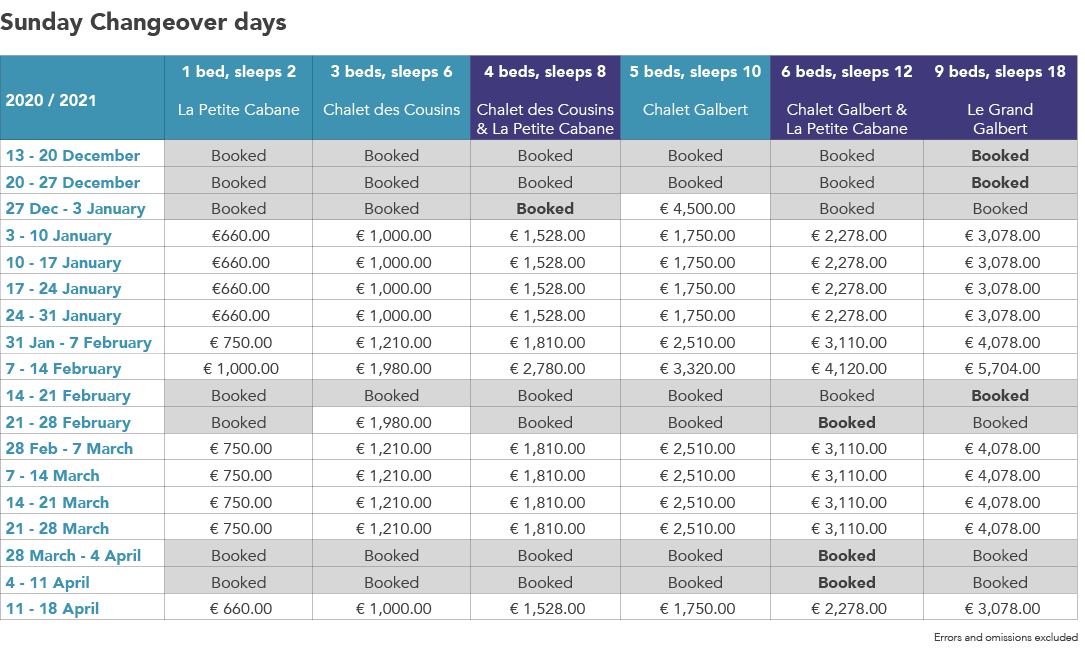
Task: Click the '€660.00' price for 3 - 10 January
Action: point(241,235)
